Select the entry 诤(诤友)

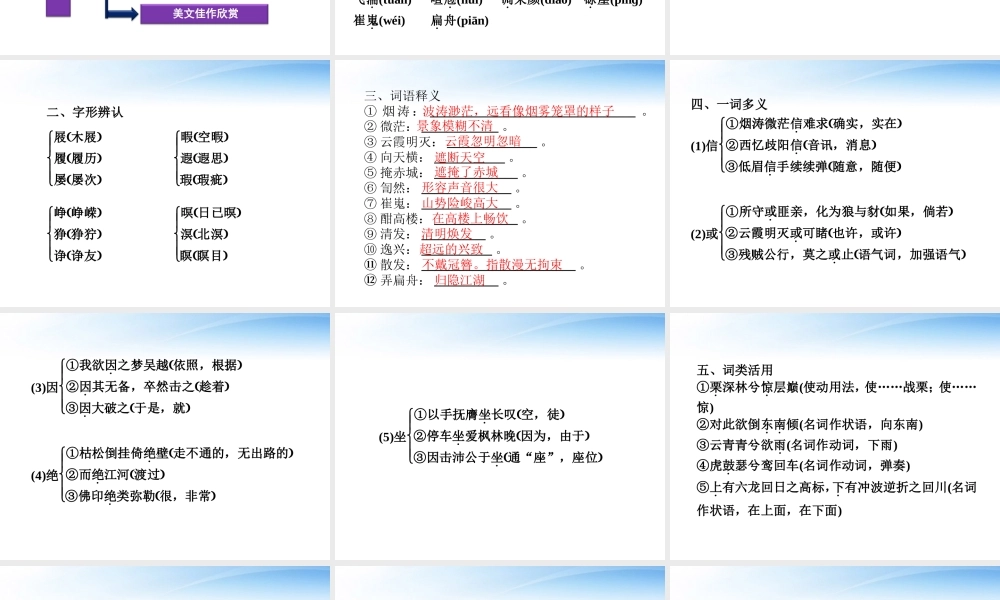[x=78, y=256]
